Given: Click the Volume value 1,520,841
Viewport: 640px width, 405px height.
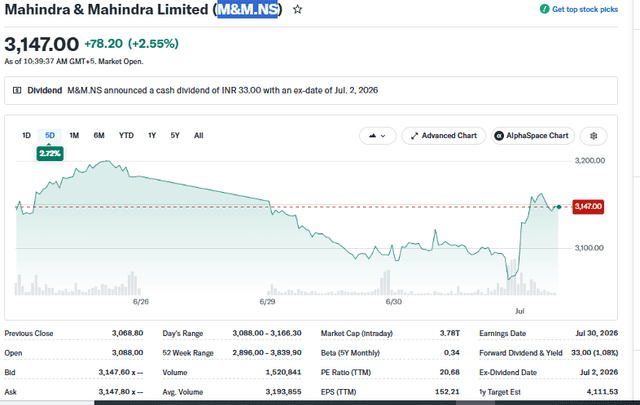Looking at the screenshot, I should [283, 372].
